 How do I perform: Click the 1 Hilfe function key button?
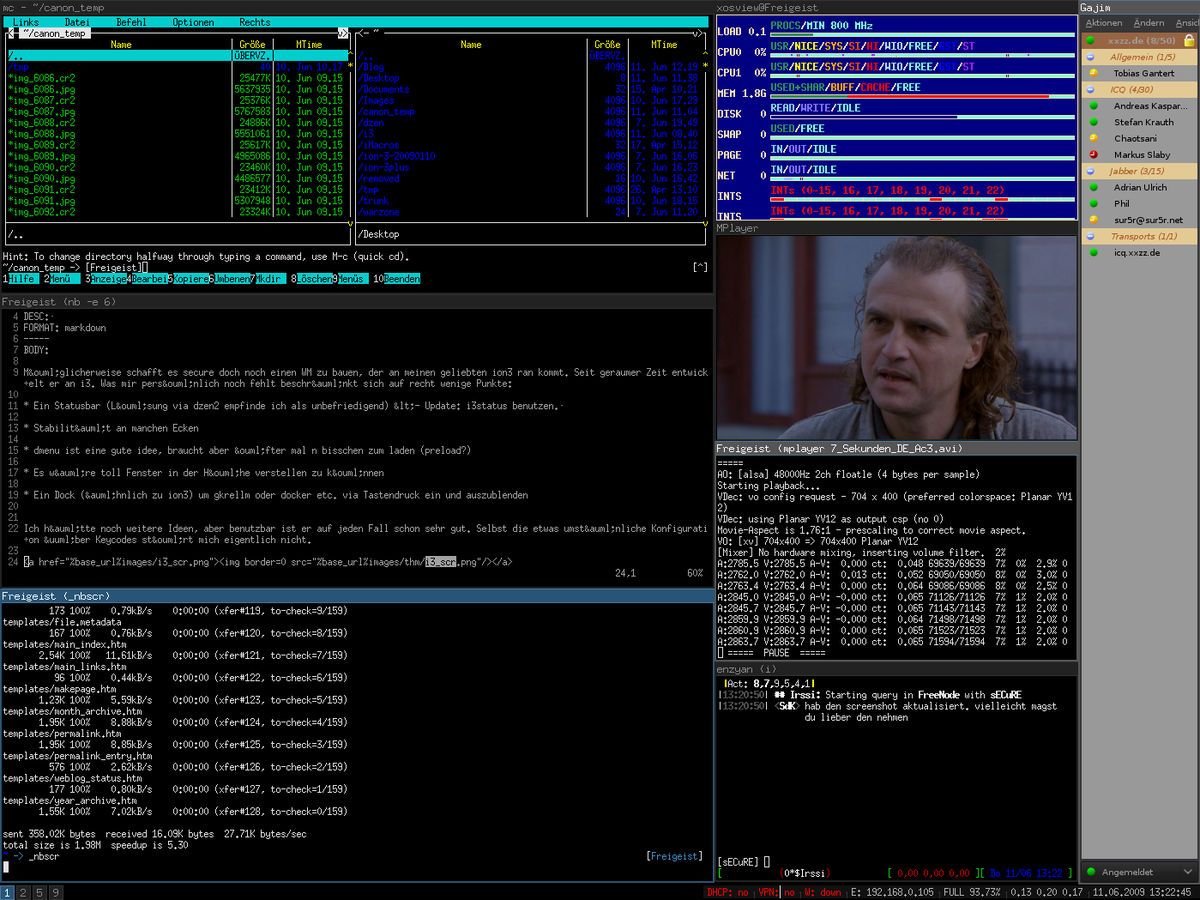click(x=20, y=279)
